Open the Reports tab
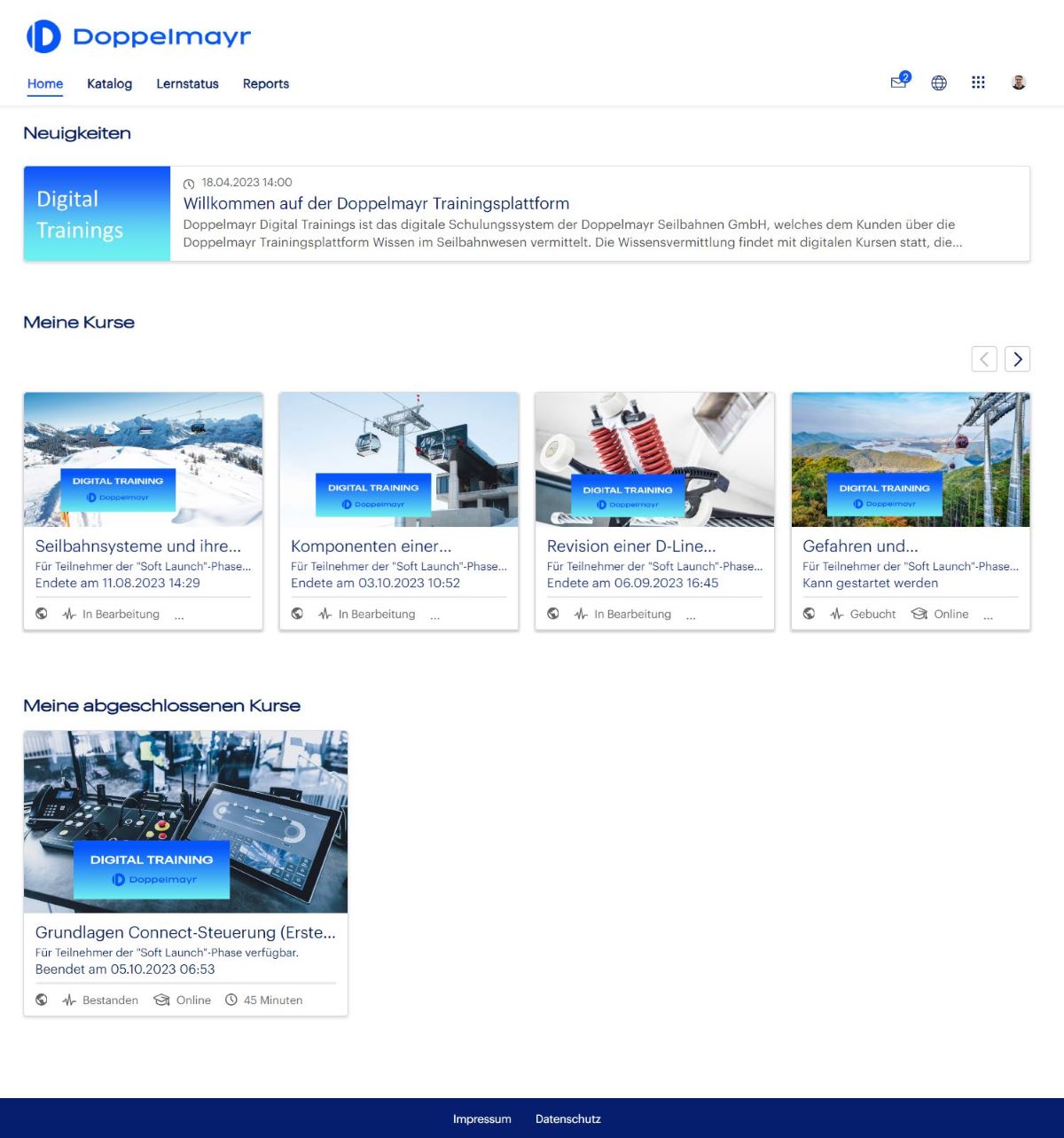Viewport: 1064px width, 1138px height. [x=265, y=83]
